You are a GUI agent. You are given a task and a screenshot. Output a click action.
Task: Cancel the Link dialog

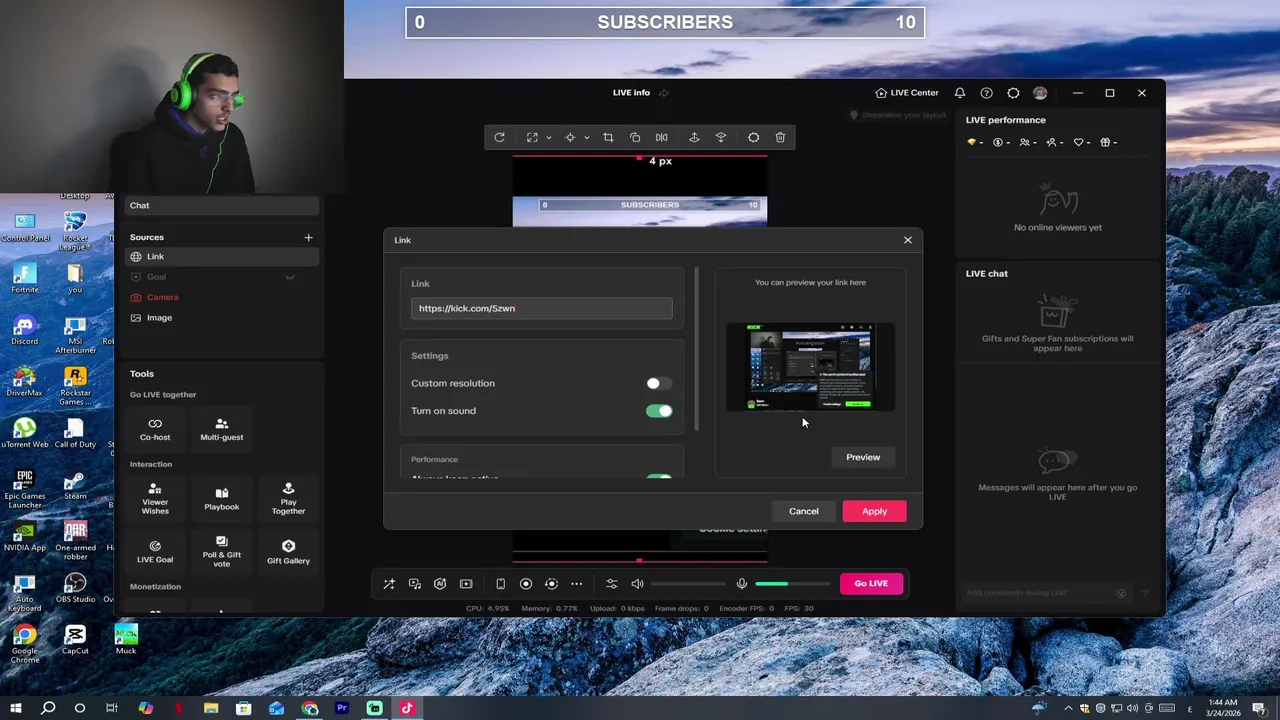803,511
